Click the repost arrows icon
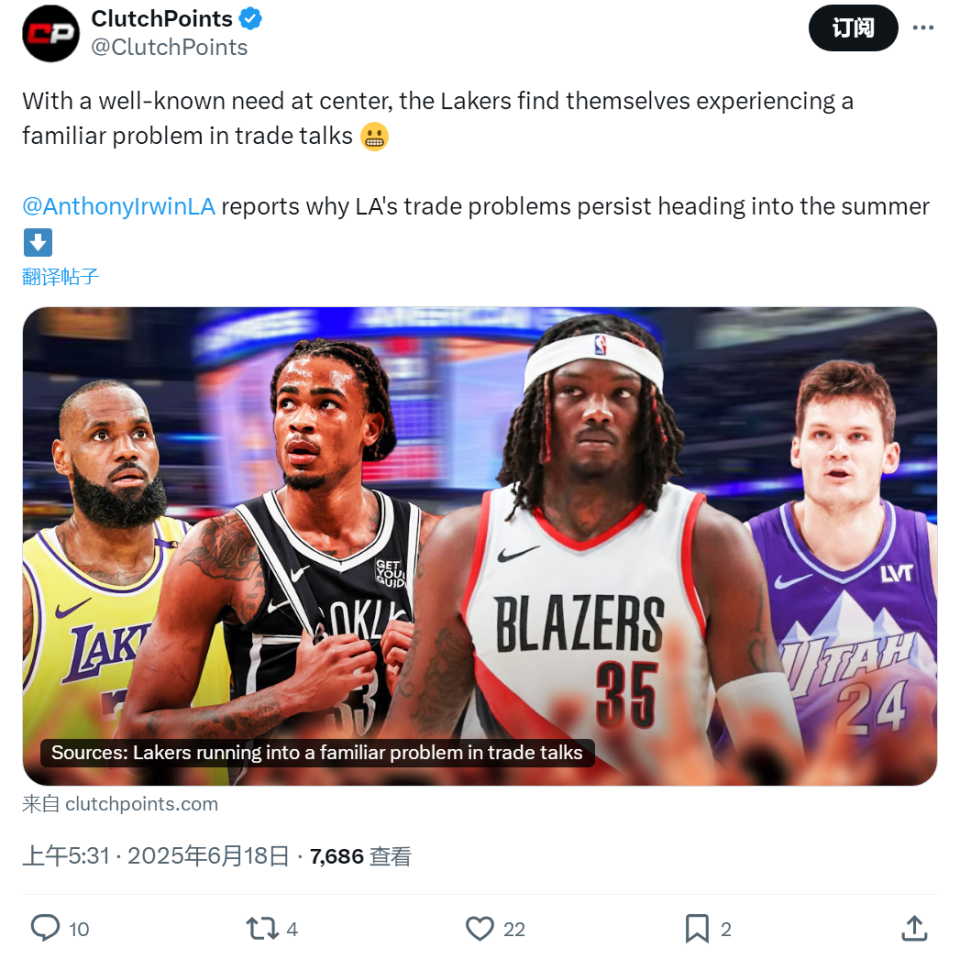This screenshot has width=960, height=959. click(x=262, y=928)
